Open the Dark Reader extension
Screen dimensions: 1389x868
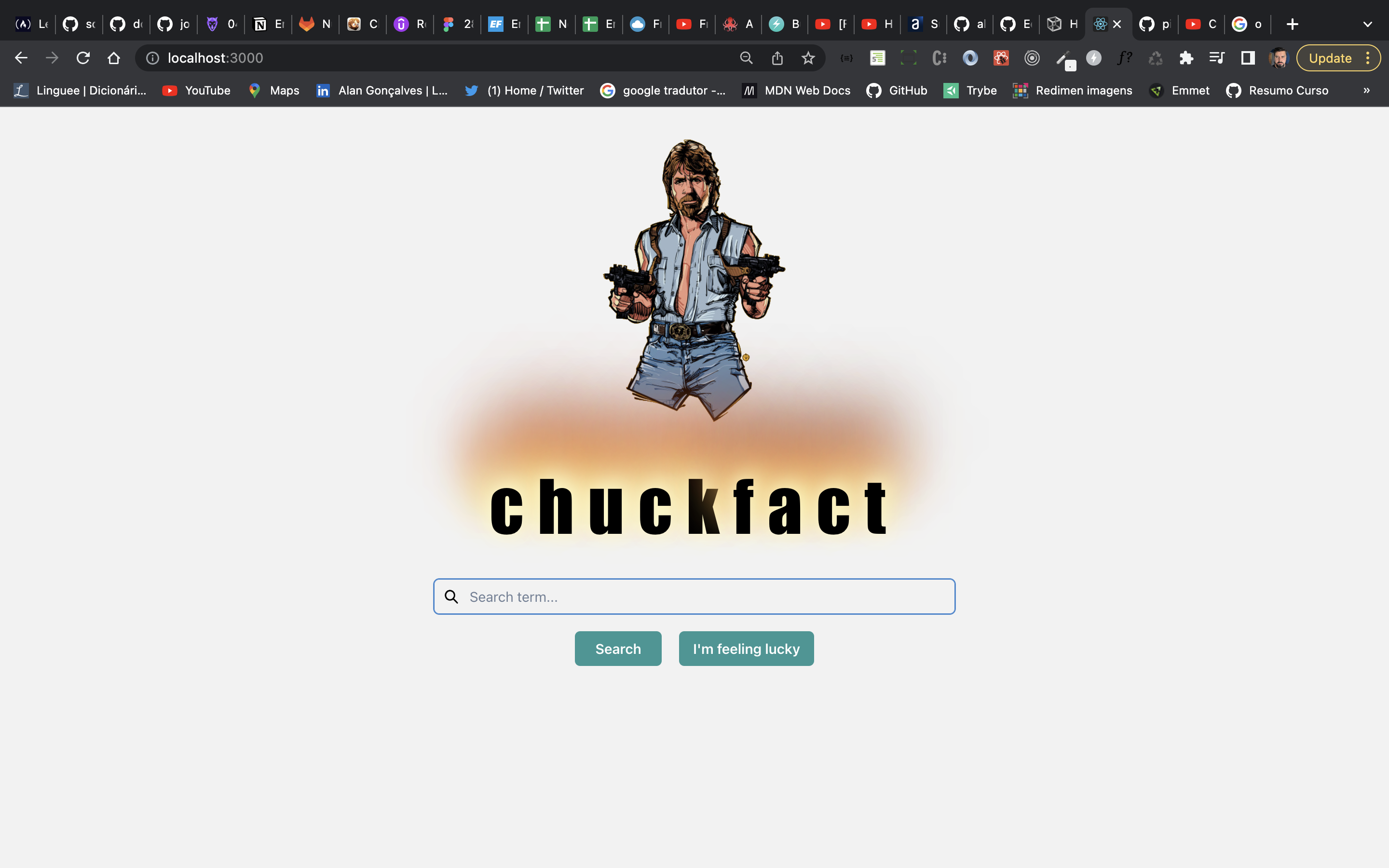tap(970, 58)
